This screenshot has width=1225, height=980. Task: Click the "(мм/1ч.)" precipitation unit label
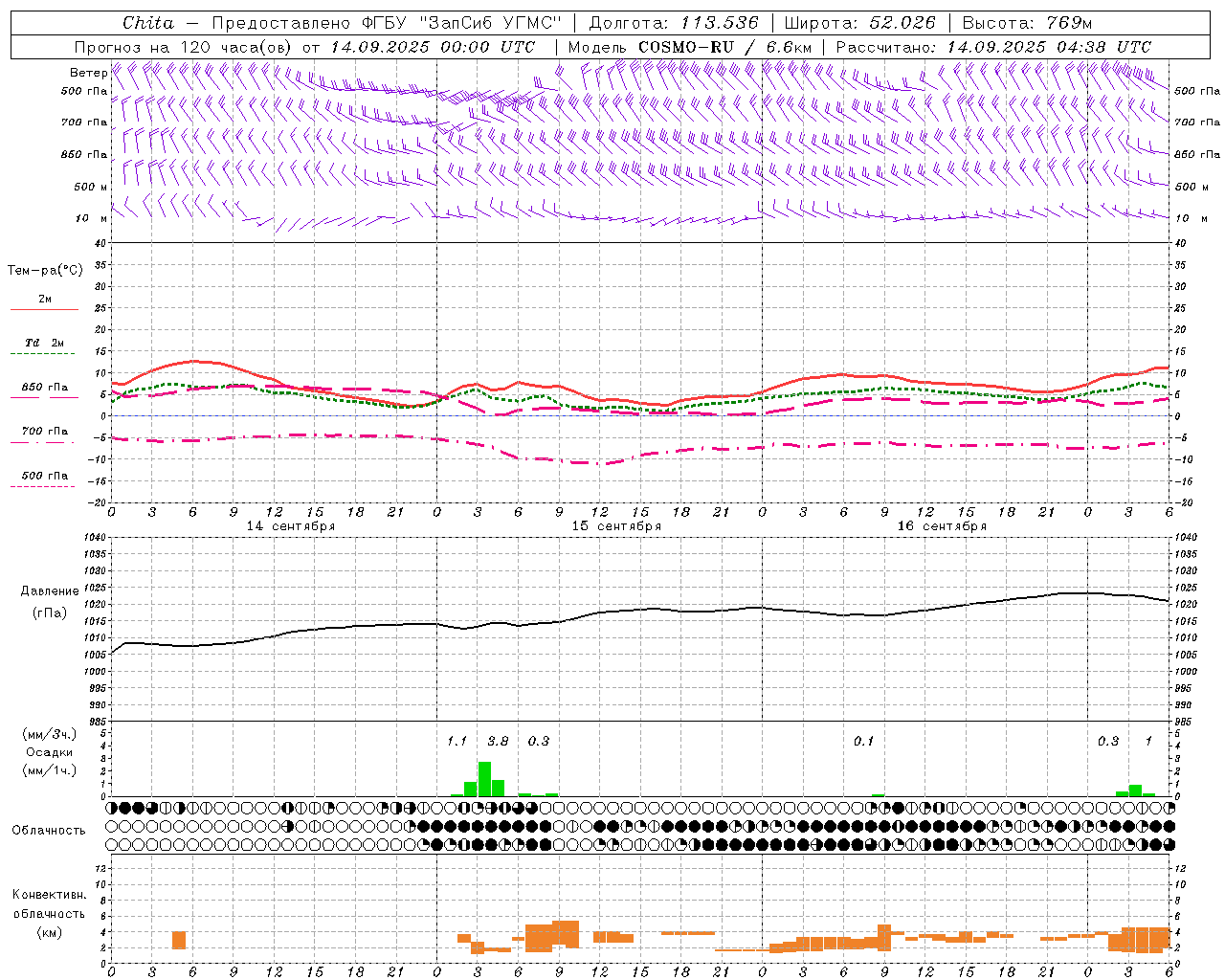pos(50,770)
